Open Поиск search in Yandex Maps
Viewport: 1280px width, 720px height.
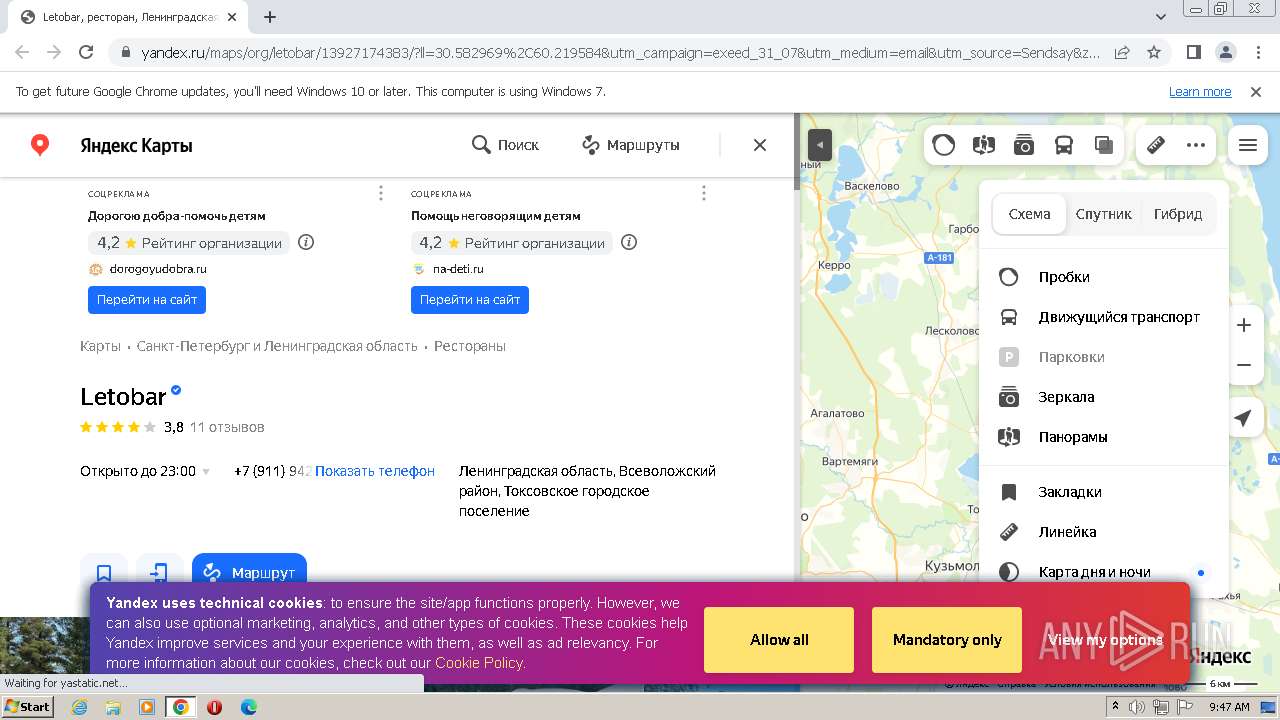pyautogui.click(x=505, y=145)
